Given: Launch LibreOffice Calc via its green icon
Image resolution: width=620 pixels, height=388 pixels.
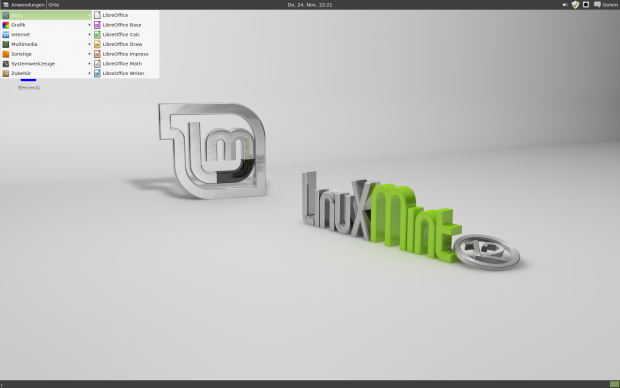Looking at the screenshot, I should tap(97, 34).
